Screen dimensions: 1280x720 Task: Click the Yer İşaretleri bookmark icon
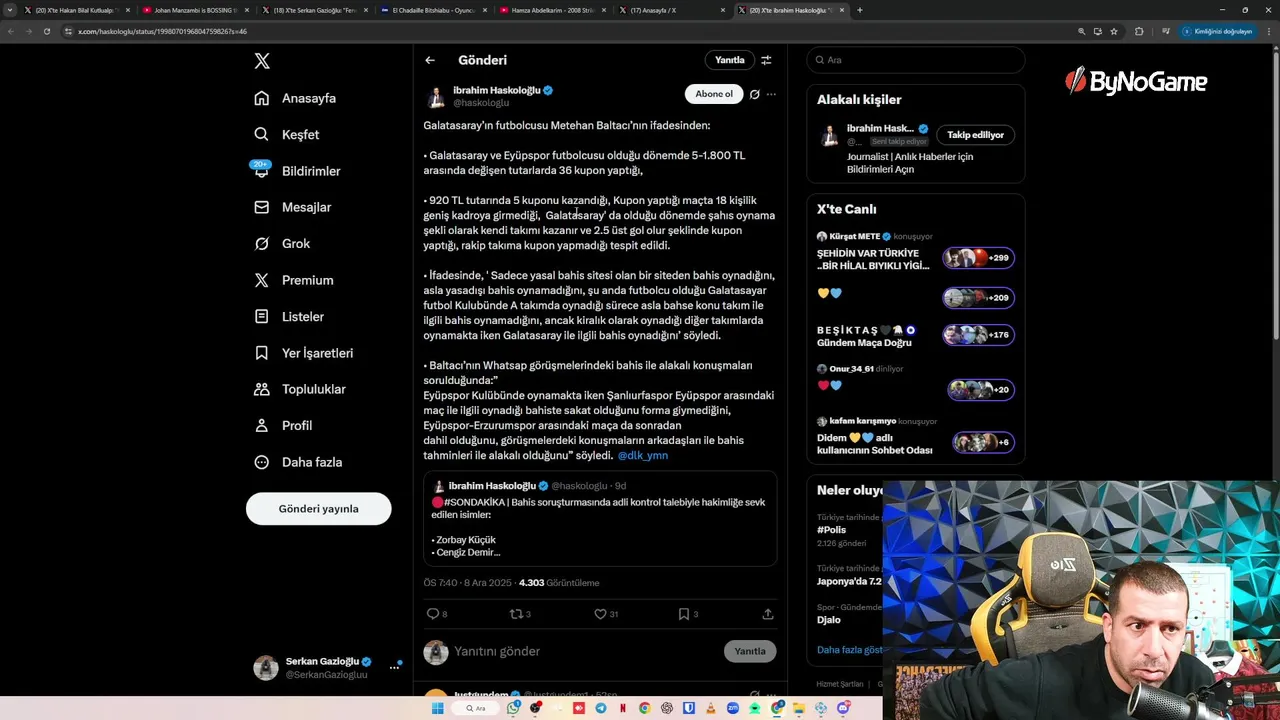261,353
